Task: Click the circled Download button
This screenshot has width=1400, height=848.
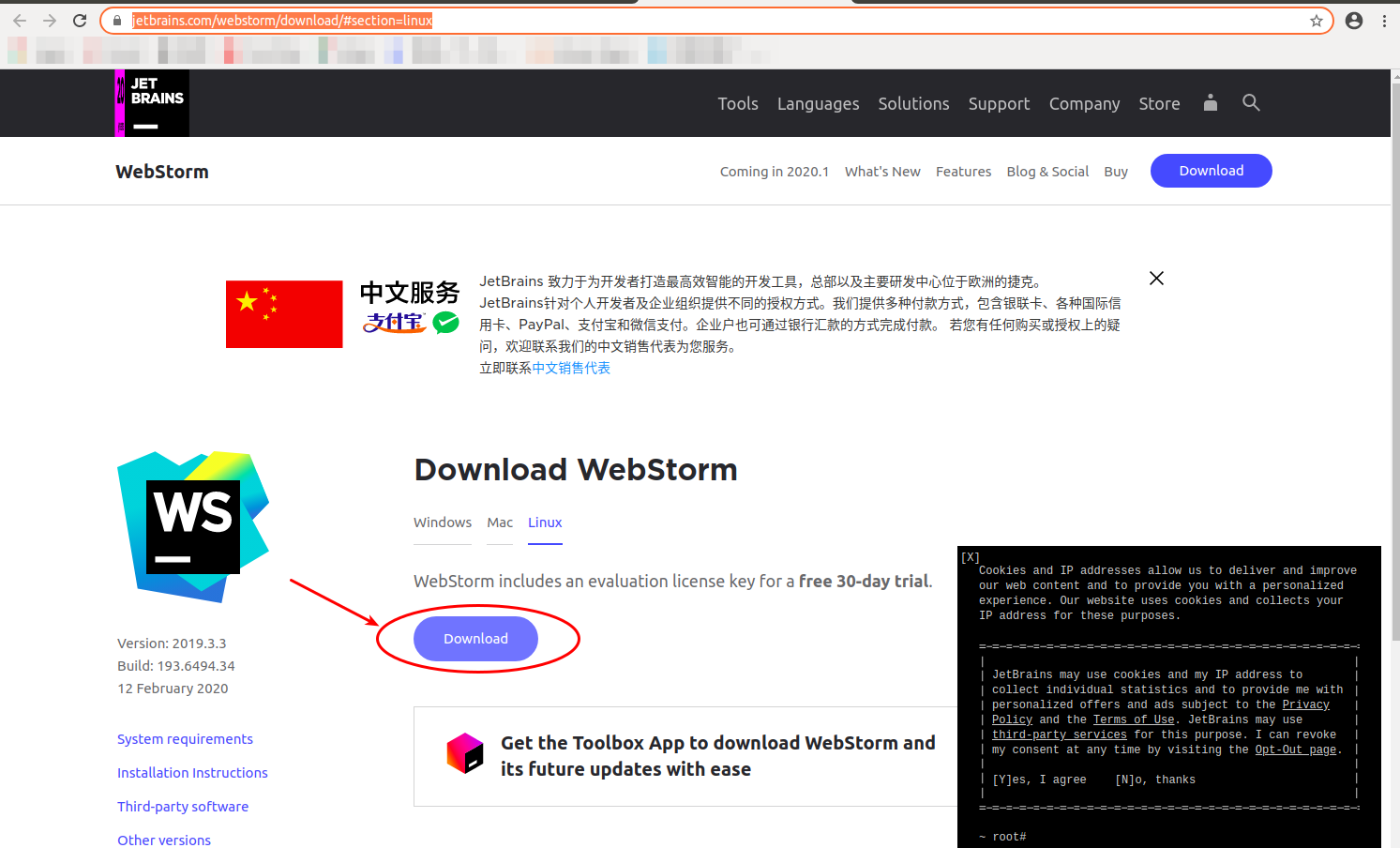Action: (x=475, y=638)
